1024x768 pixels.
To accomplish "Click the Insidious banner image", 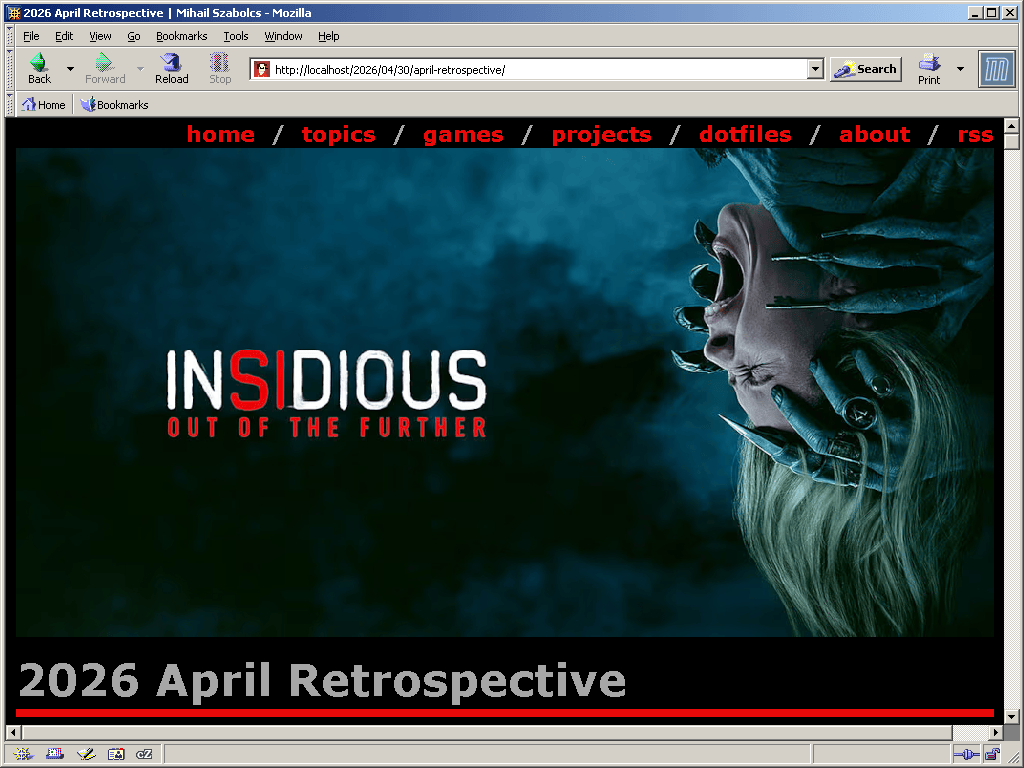I will [x=505, y=392].
